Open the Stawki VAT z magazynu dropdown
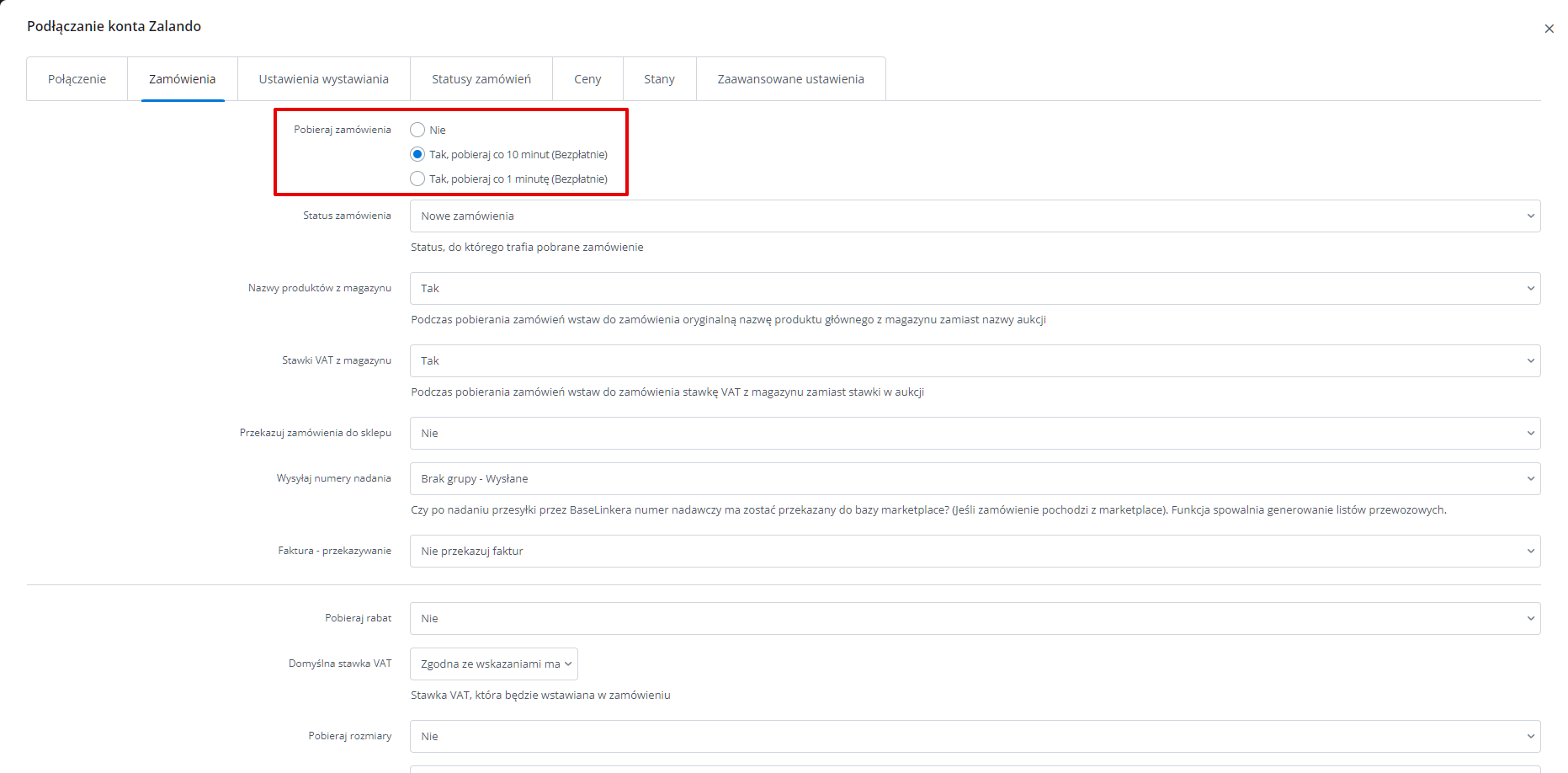1568x773 pixels. pyautogui.click(x=975, y=360)
